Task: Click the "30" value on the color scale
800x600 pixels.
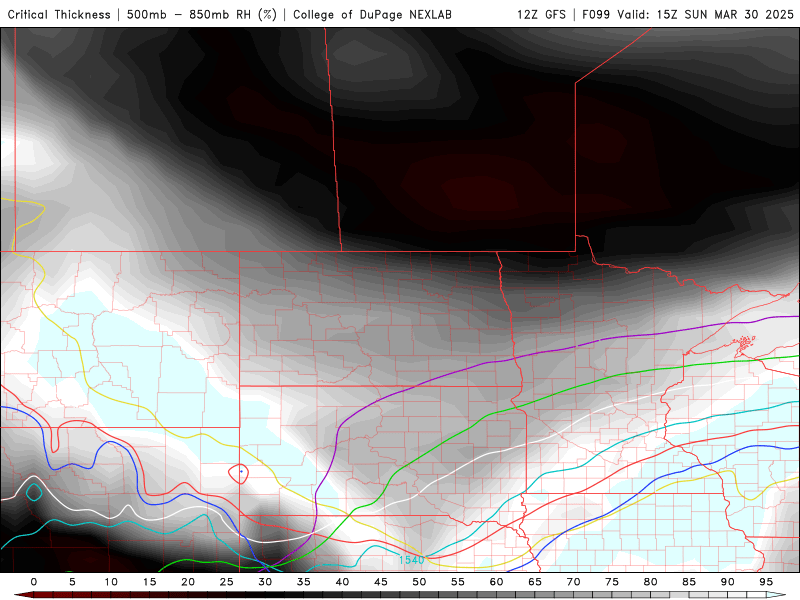Action: click(265, 582)
